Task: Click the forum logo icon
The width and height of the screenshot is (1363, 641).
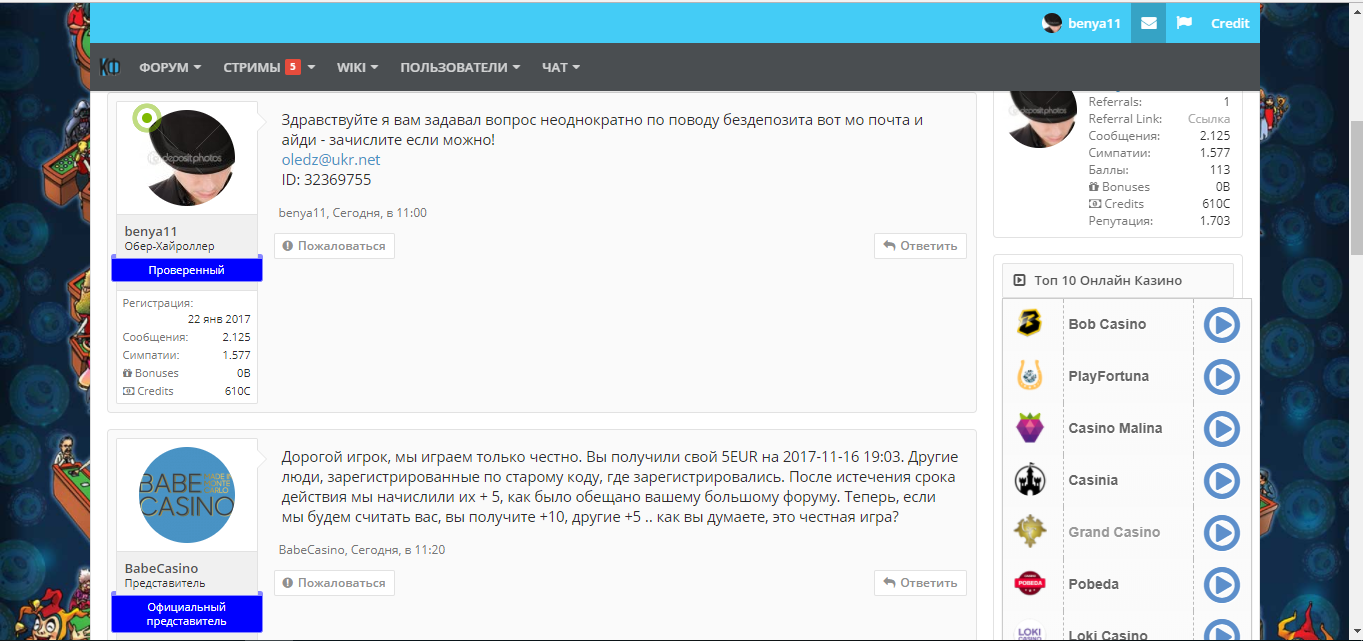Action: pyautogui.click(x=110, y=67)
